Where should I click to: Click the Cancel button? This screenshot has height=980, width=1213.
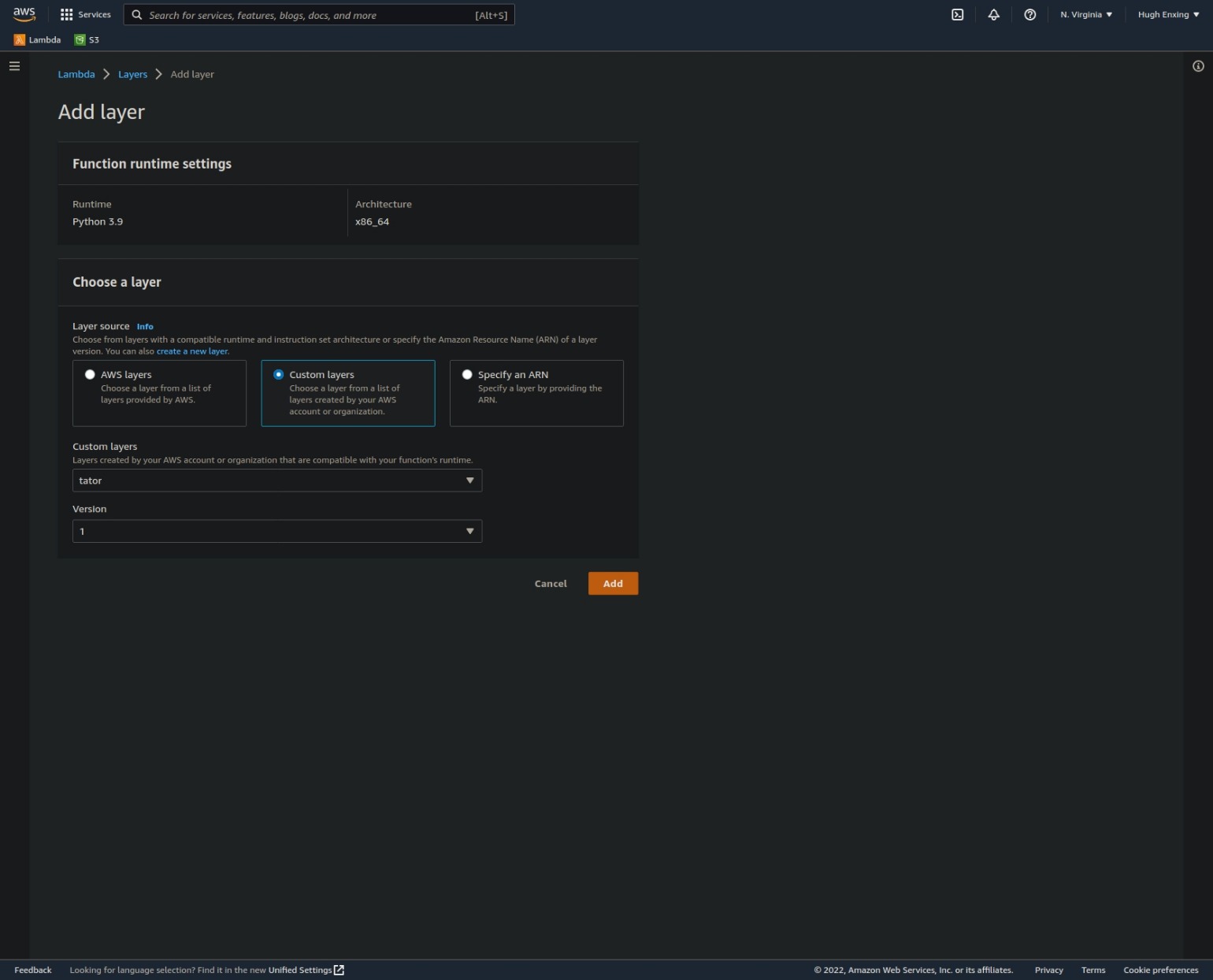(550, 584)
